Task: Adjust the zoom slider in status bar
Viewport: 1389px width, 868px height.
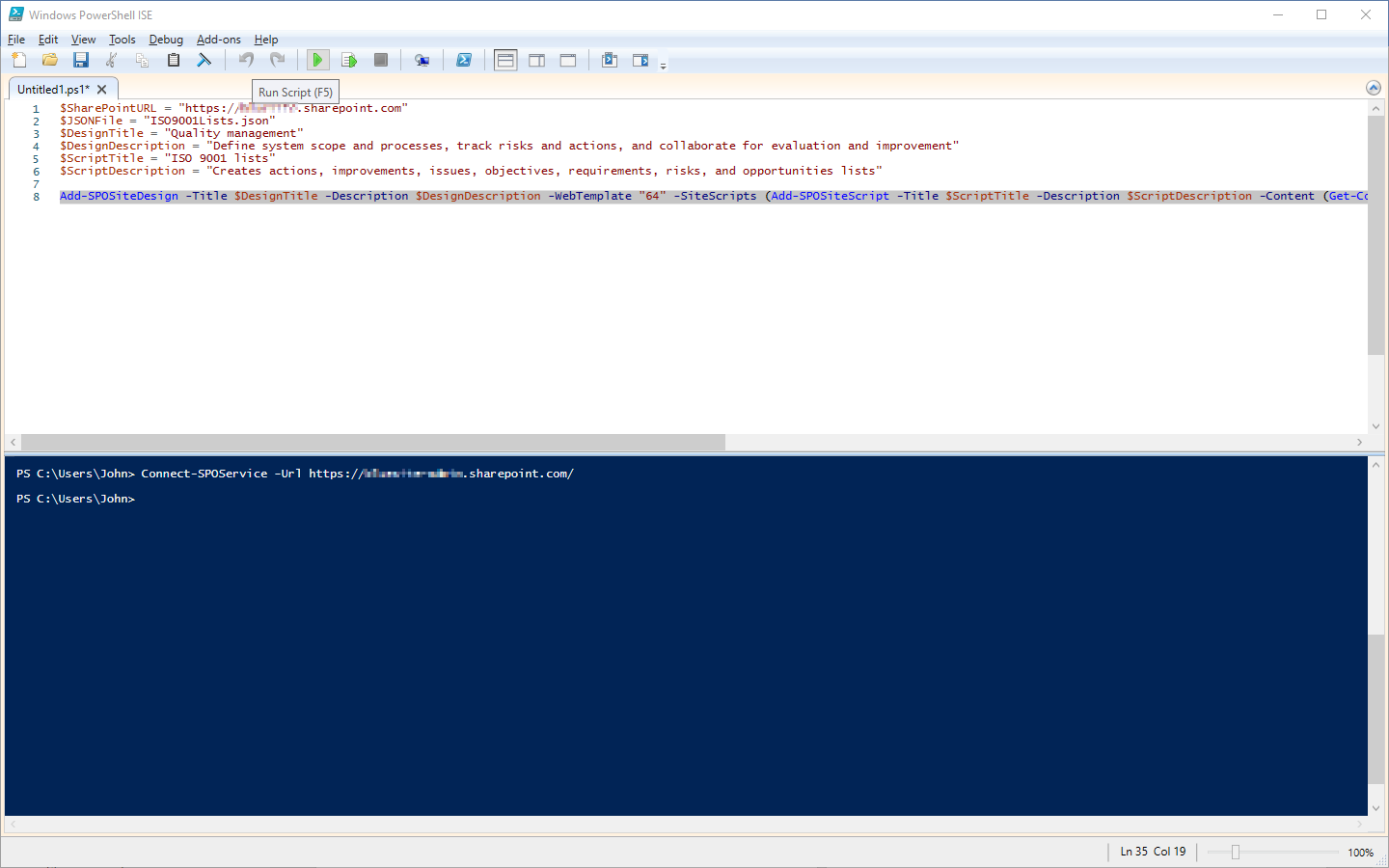Action: (x=1235, y=852)
